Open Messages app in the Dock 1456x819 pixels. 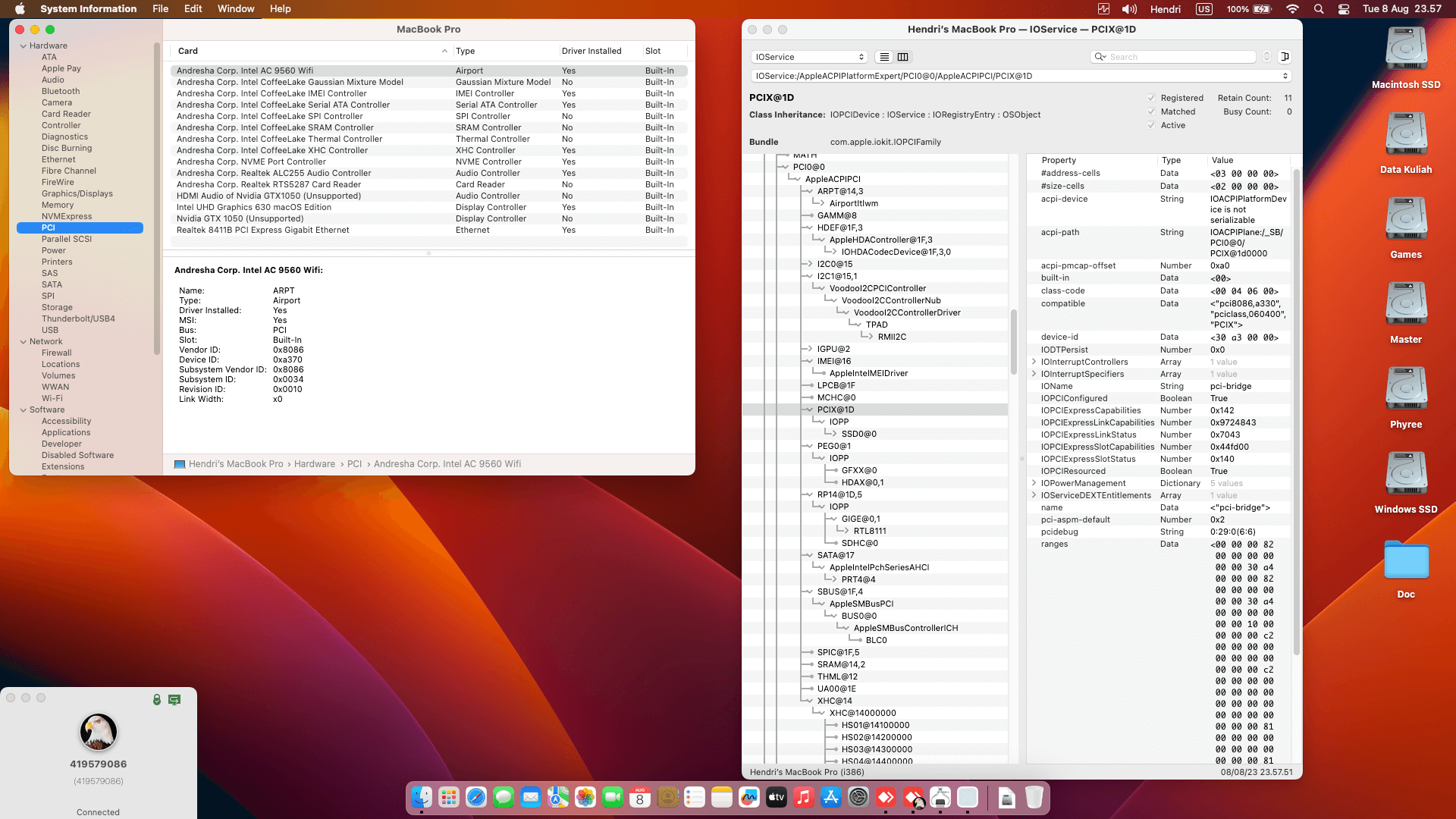[x=504, y=797]
